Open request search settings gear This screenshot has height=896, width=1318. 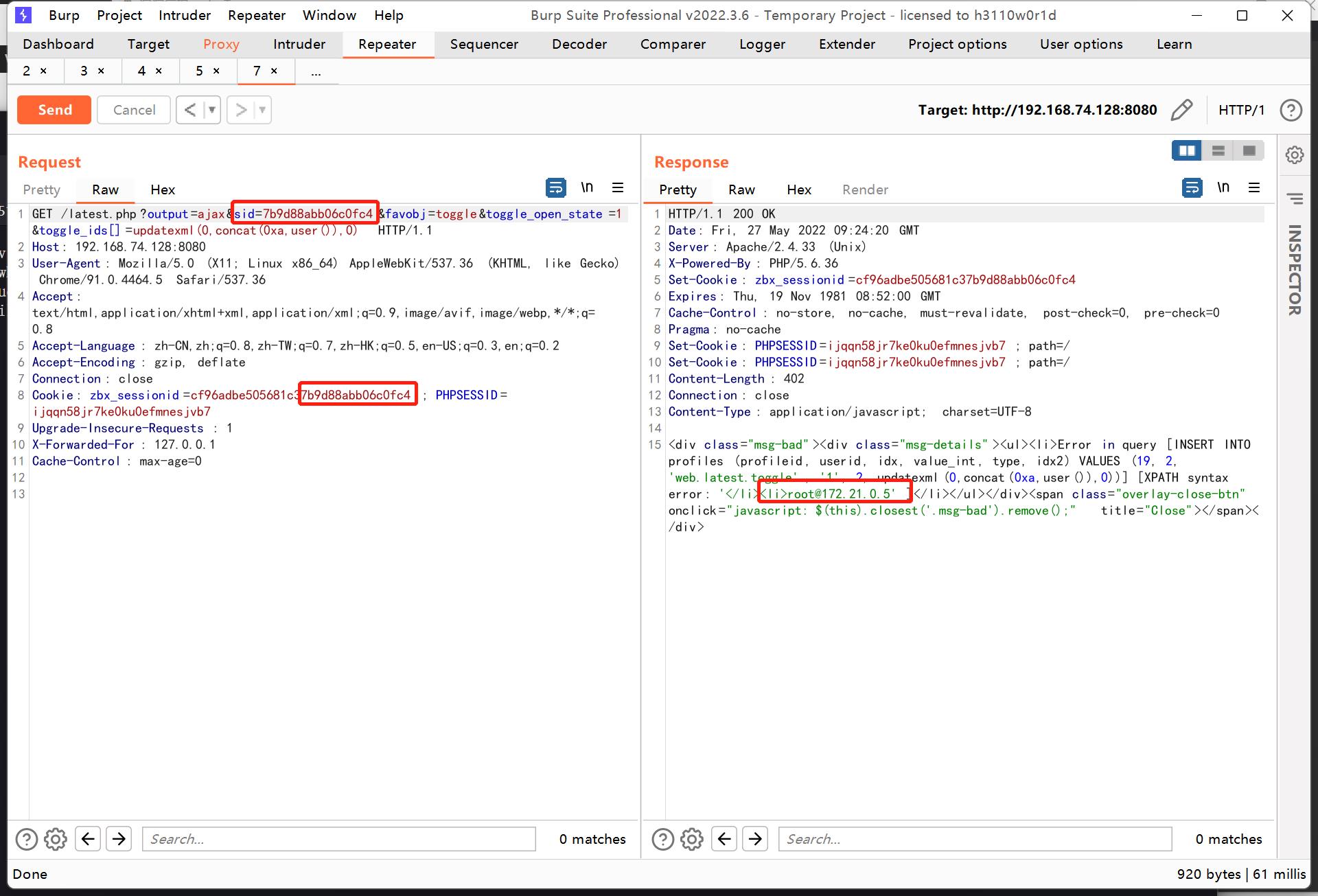[x=56, y=839]
